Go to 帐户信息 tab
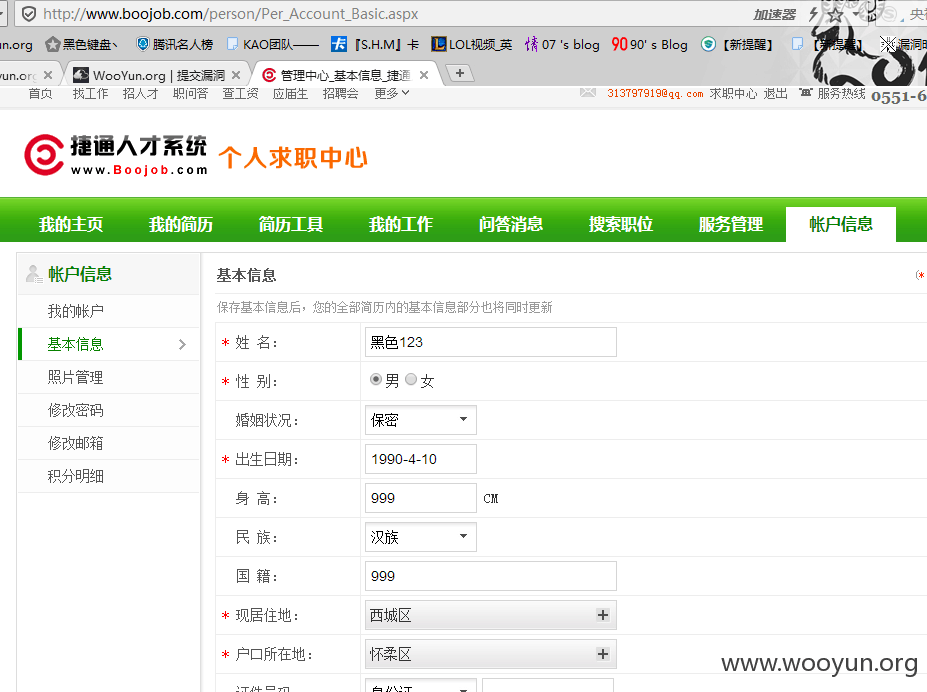Image resolution: width=927 pixels, height=692 pixels. tap(841, 225)
